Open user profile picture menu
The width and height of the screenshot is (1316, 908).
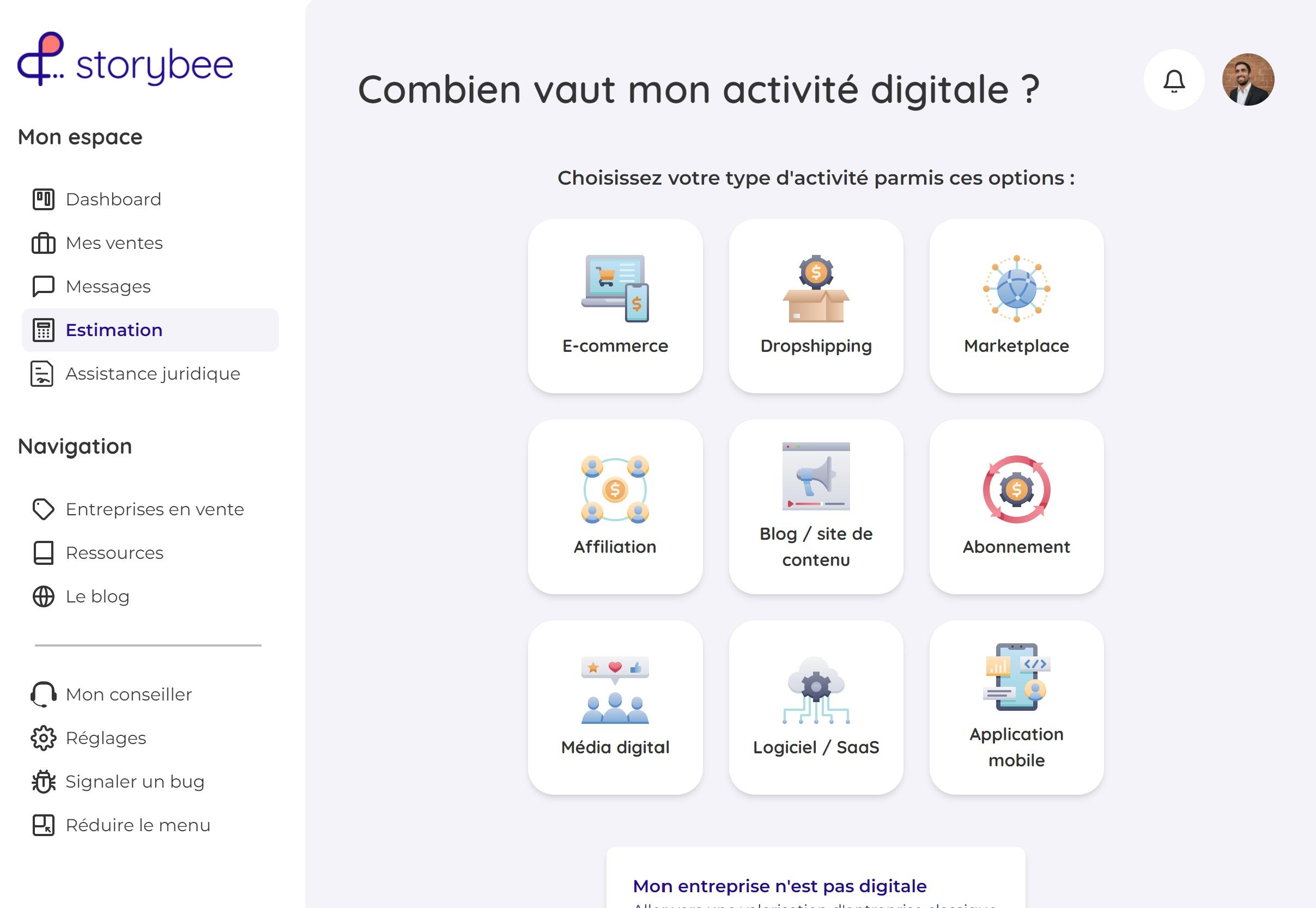[1249, 80]
